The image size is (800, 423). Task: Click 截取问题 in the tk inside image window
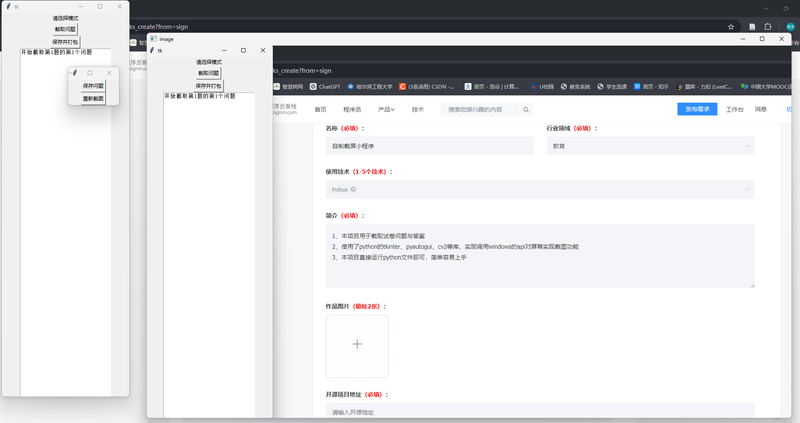(x=209, y=73)
